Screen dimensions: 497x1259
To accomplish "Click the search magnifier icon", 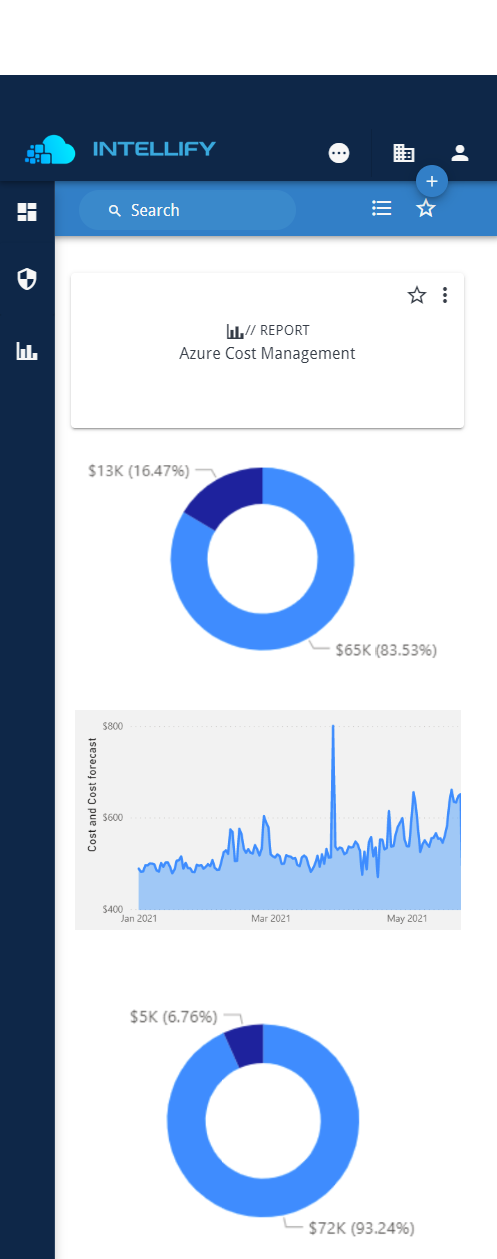I will [115, 210].
